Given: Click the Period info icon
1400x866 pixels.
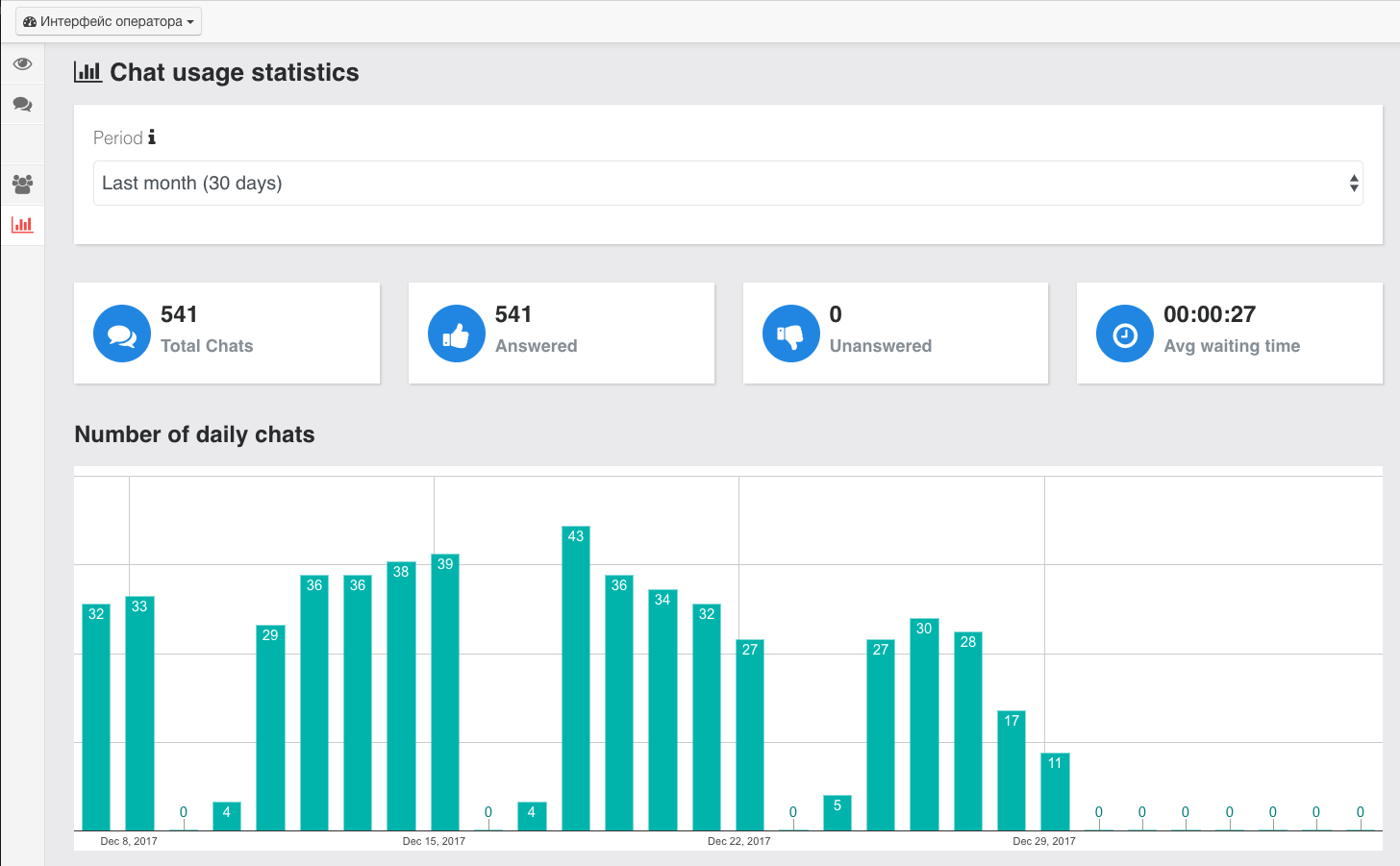Looking at the screenshot, I should coord(152,137).
